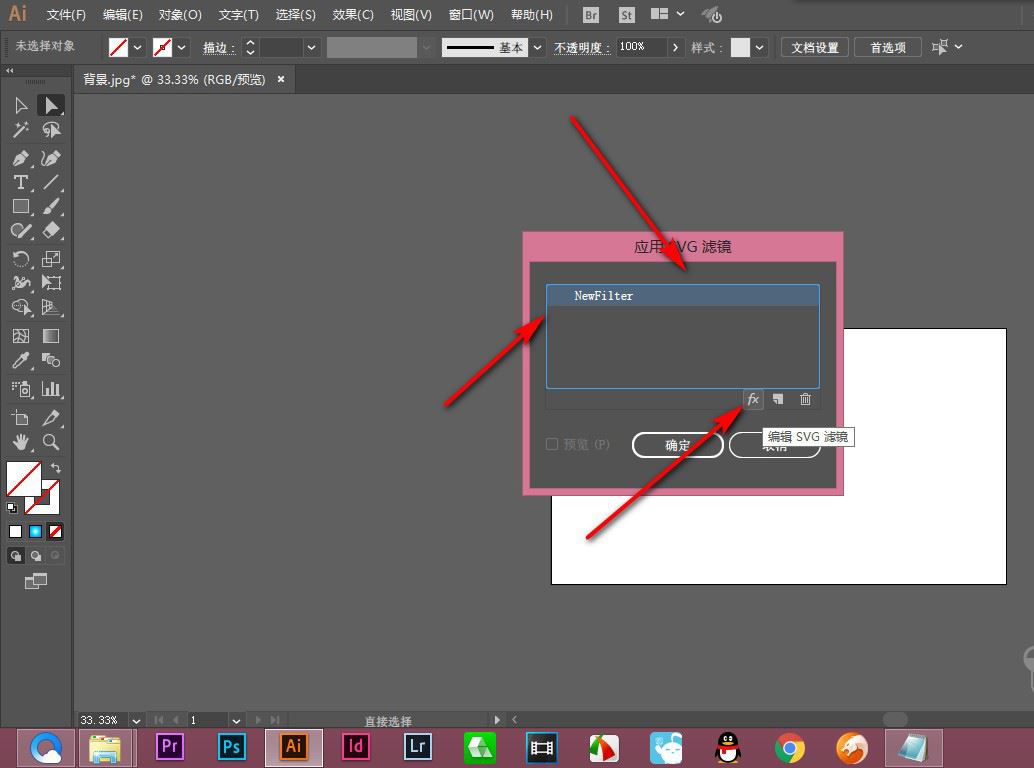
Task: Swap fill and stroke colors
Action: (x=57, y=468)
